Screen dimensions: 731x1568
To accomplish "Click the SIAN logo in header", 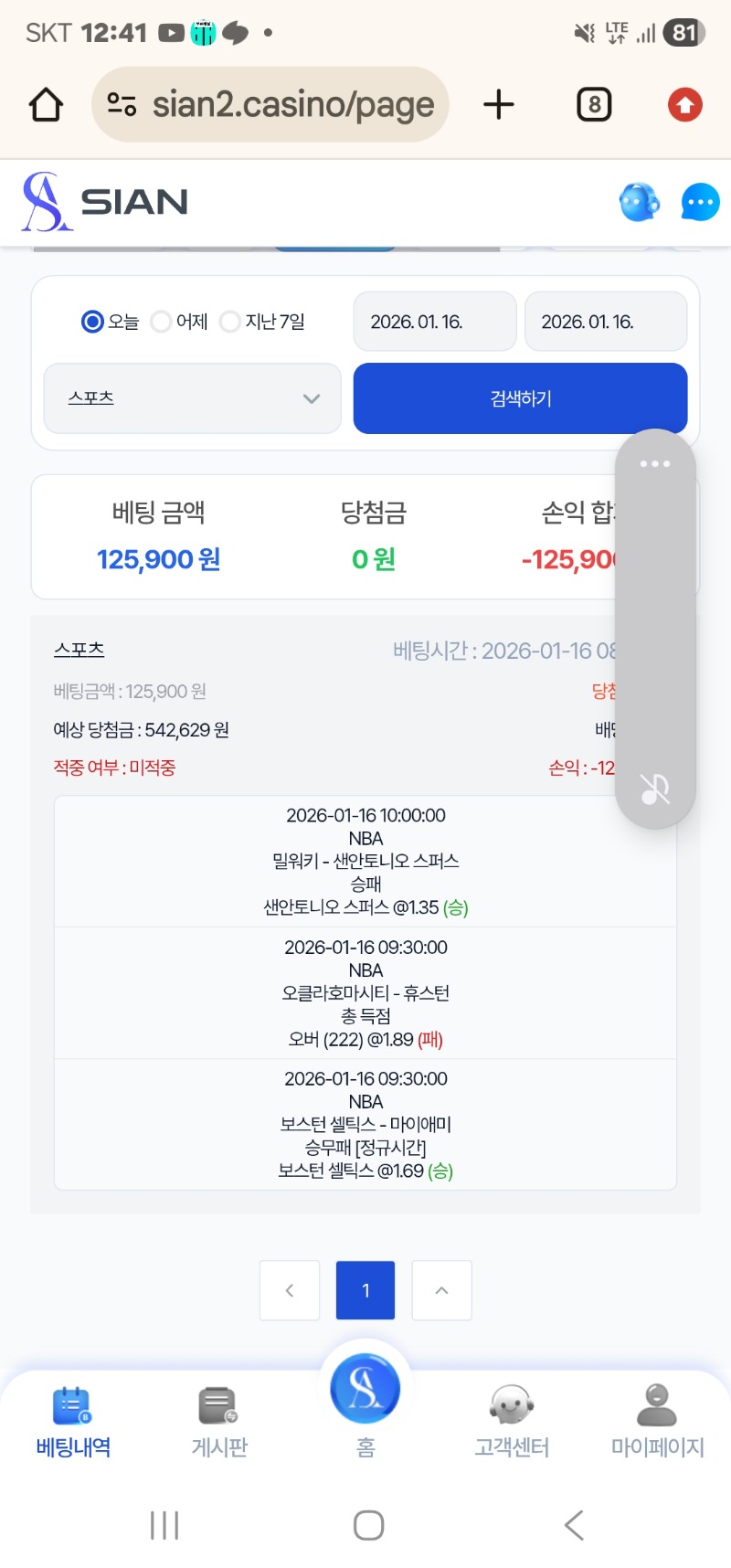I will pyautogui.click(x=105, y=202).
